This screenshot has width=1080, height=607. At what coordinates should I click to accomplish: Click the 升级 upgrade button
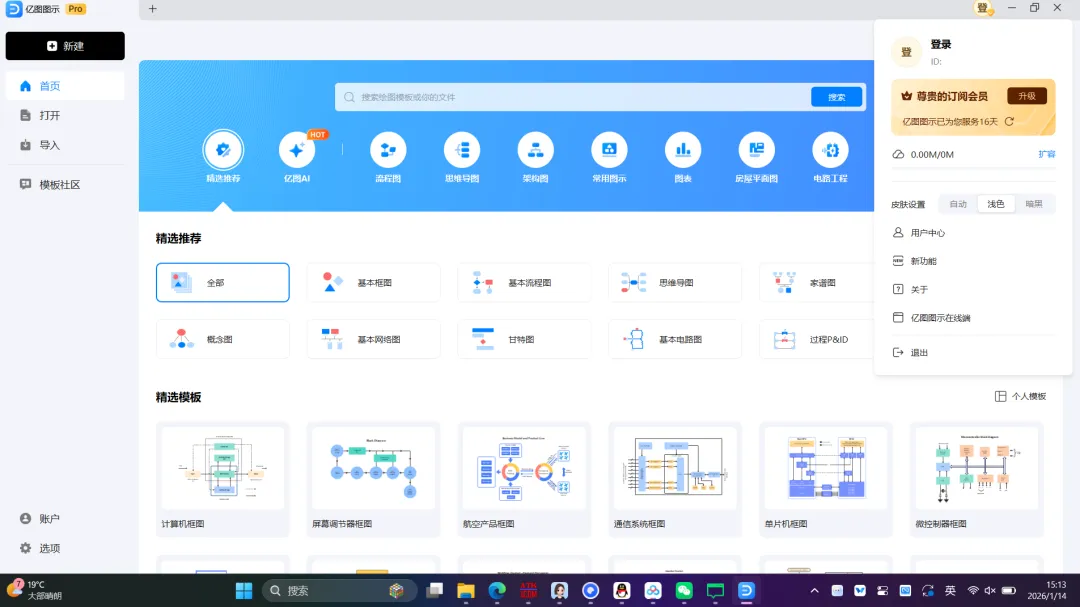(x=1027, y=96)
